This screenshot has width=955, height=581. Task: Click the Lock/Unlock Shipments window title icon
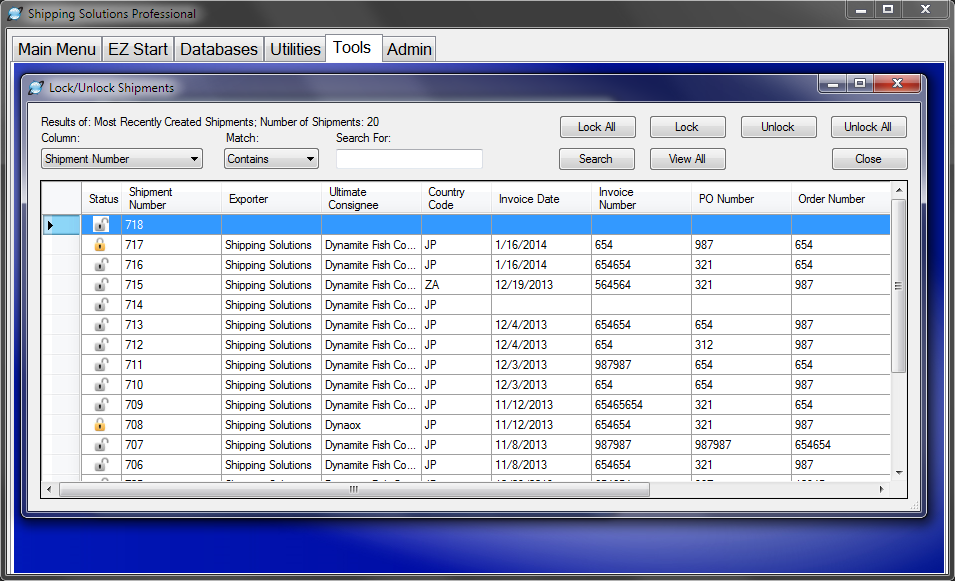click(x=36, y=88)
